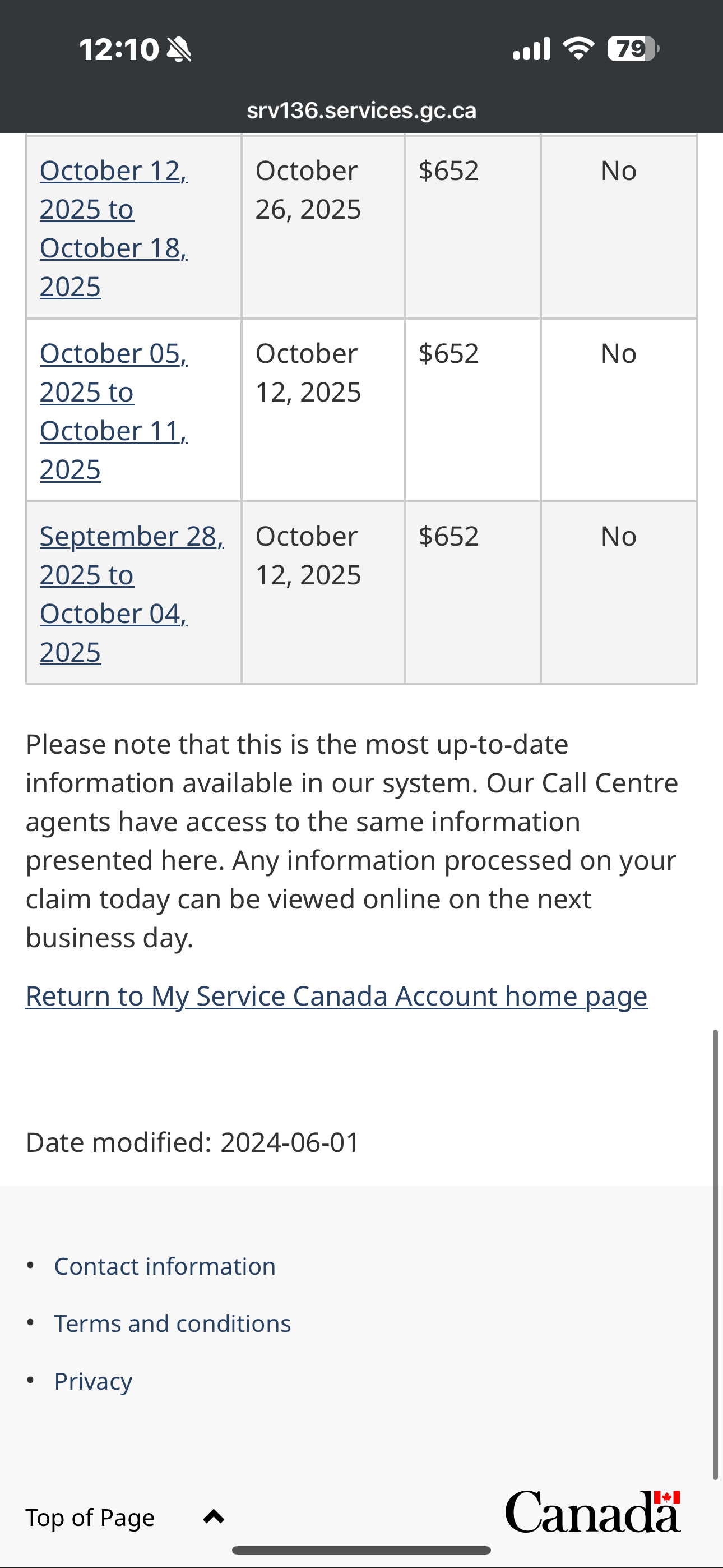Screen dimensions: 723x1568
Task: Tap the home indicator bar
Action: (361, 1549)
